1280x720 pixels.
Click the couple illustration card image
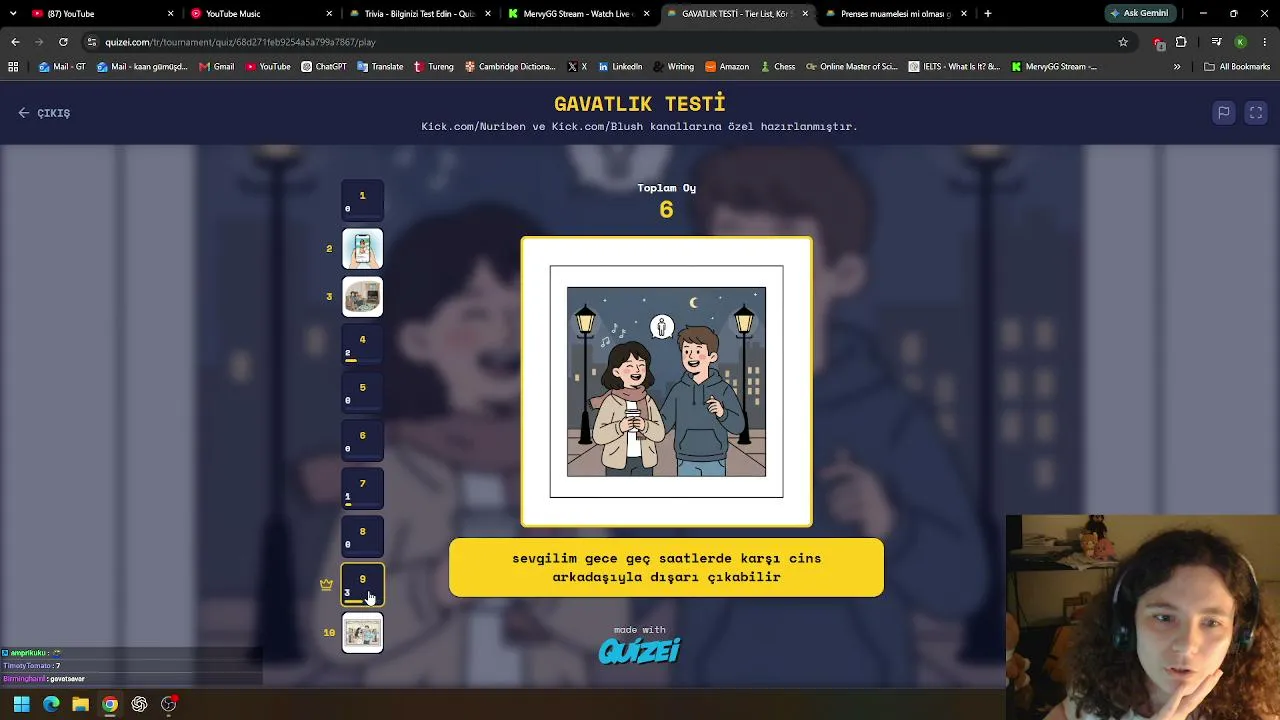click(x=666, y=382)
